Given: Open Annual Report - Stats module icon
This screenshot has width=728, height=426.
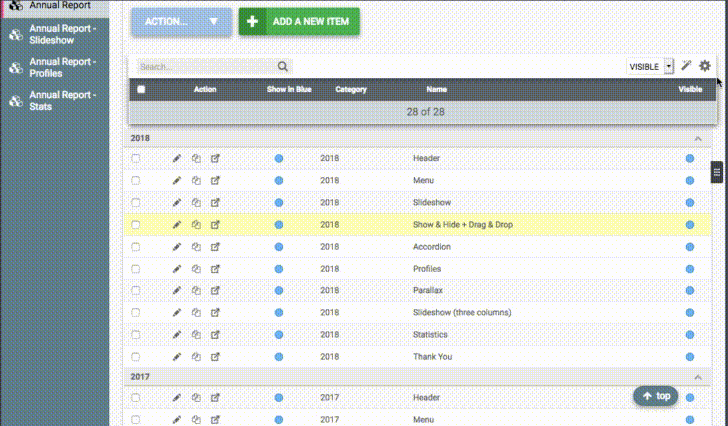Looking at the screenshot, I should (x=16, y=101).
